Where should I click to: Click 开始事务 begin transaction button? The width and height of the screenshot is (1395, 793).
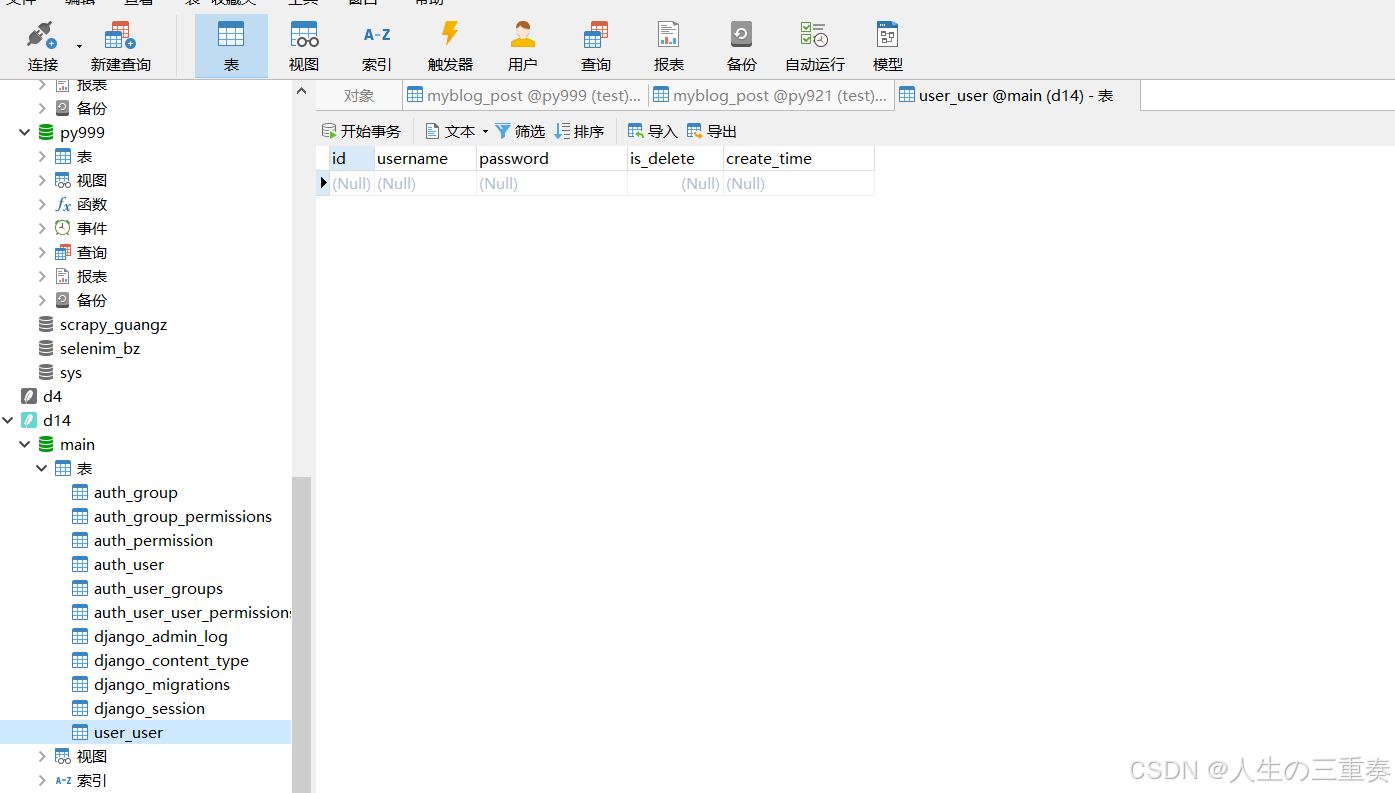361,131
